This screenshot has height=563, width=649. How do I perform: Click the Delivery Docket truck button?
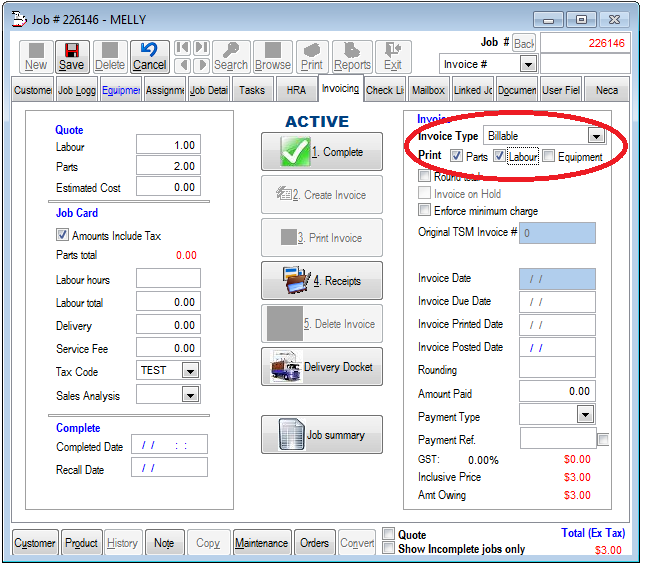click(x=321, y=367)
